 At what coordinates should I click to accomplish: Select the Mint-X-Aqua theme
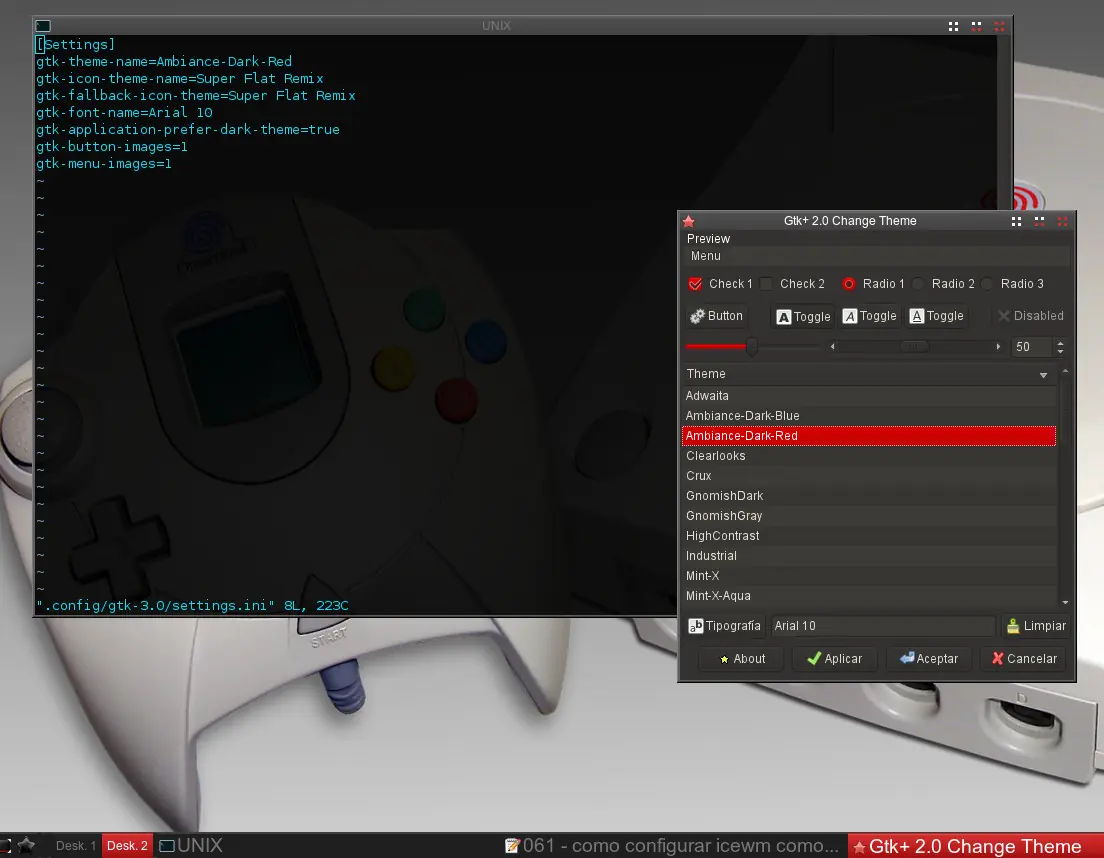pyautogui.click(x=869, y=596)
